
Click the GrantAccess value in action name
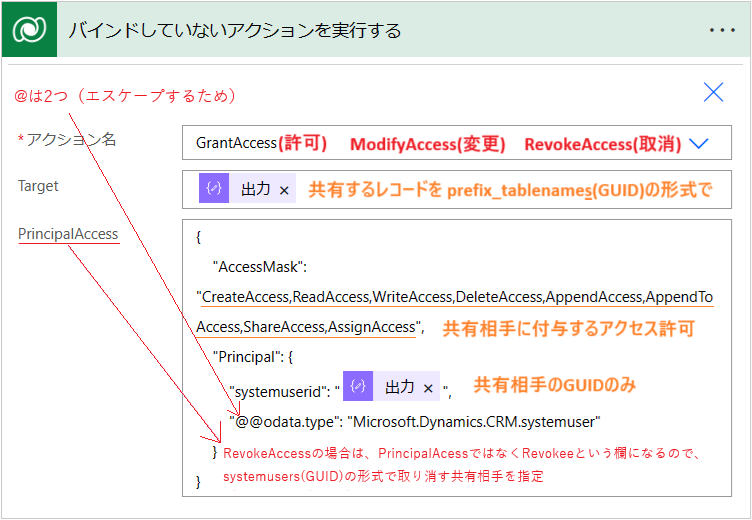236,143
